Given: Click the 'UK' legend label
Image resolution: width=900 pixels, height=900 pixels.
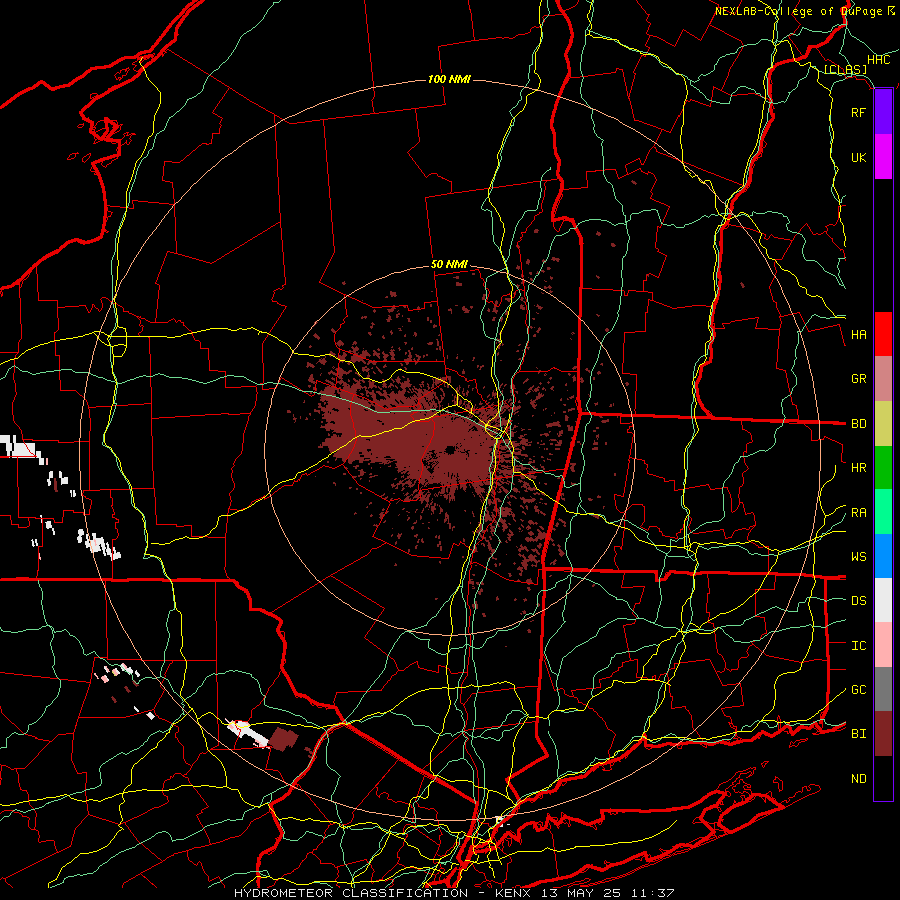Looking at the screenshot, I should [858, 157].
